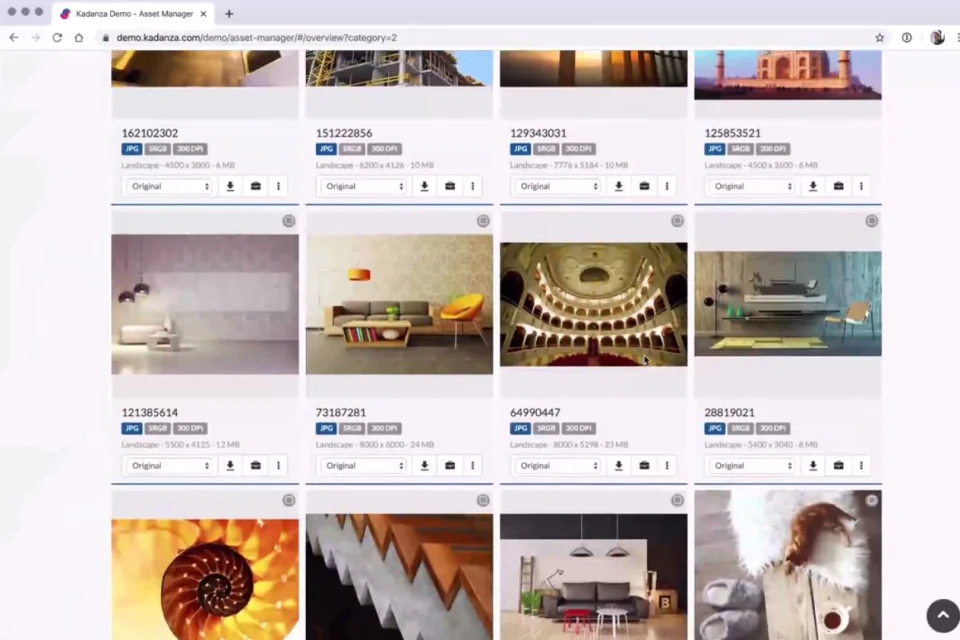Open format dropdown for asset 129343031
This screenshot has width=960, height=640.
tap(558, 186)
